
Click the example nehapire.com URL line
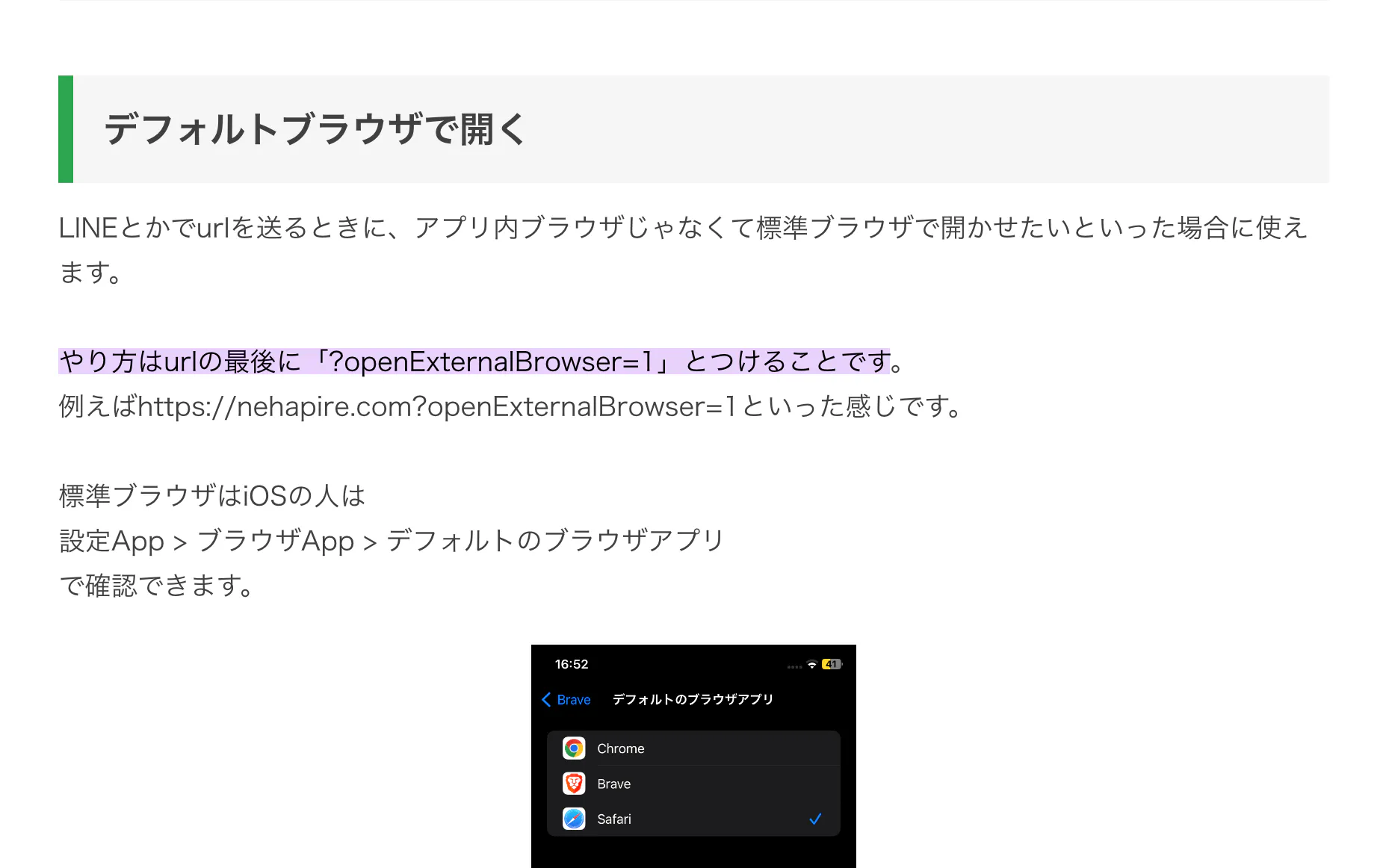[512, 406]
